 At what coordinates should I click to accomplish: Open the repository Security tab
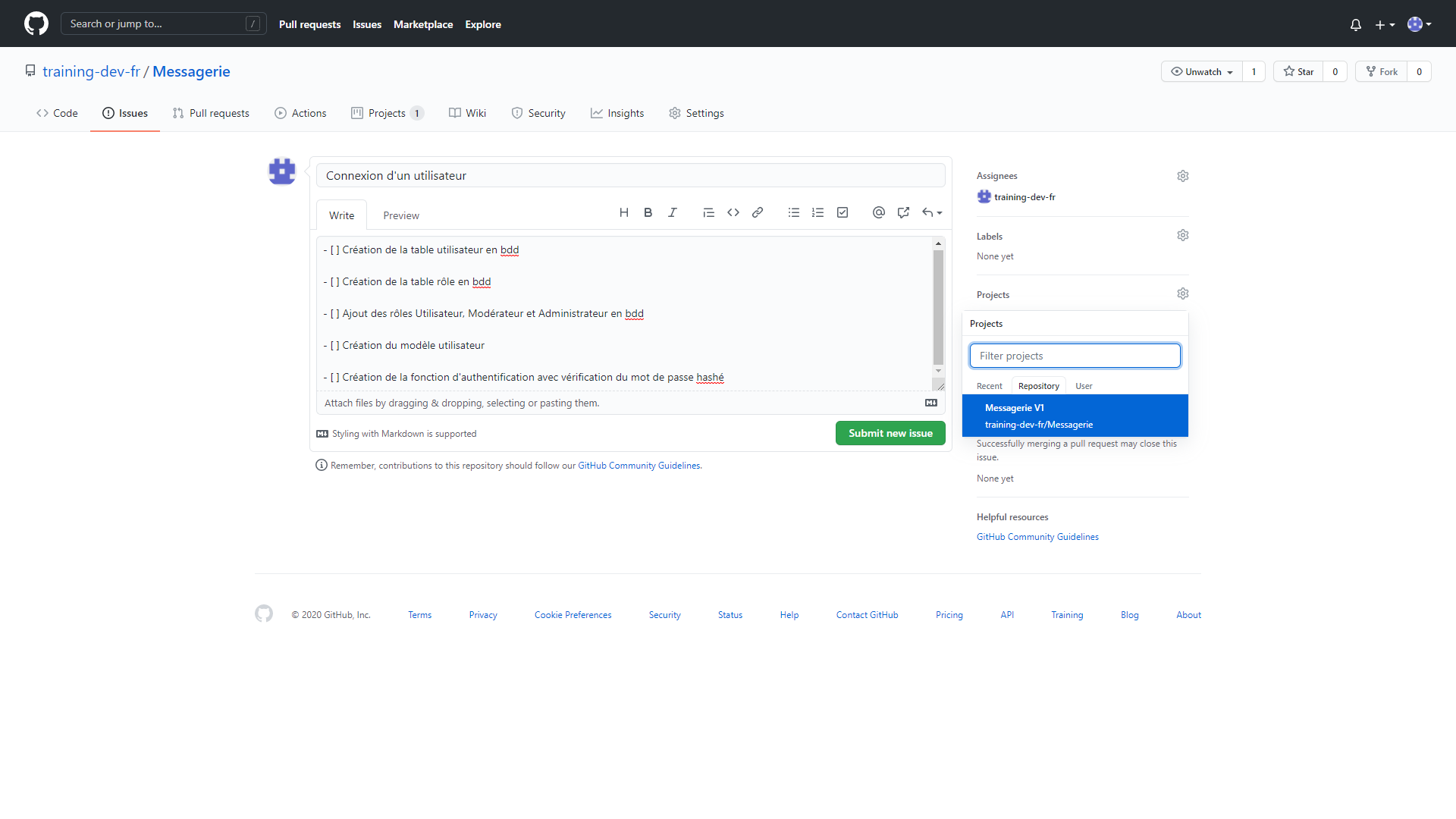(x=538, y=113)
